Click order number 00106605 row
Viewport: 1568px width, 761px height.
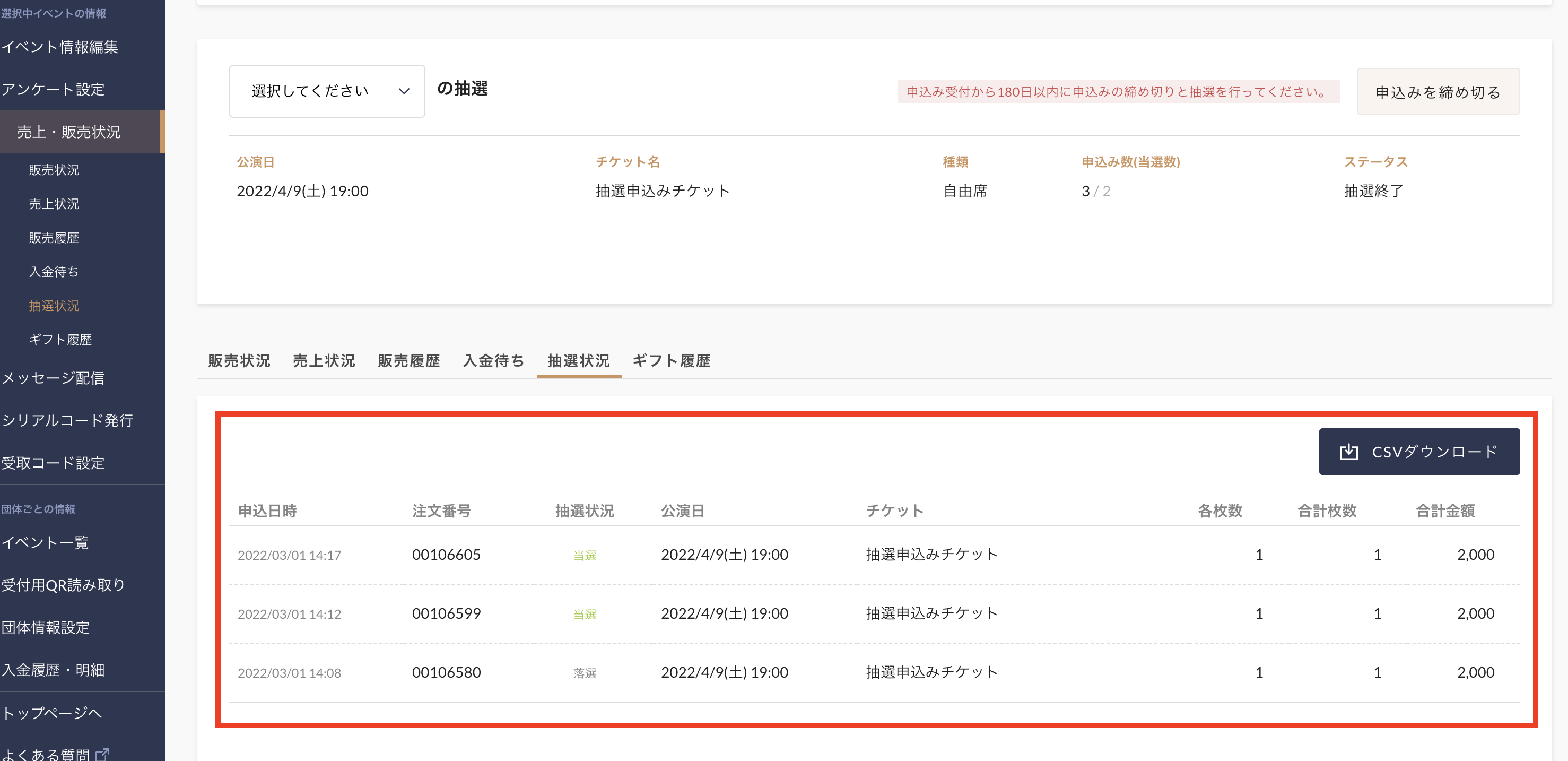(x=446, y=555)
